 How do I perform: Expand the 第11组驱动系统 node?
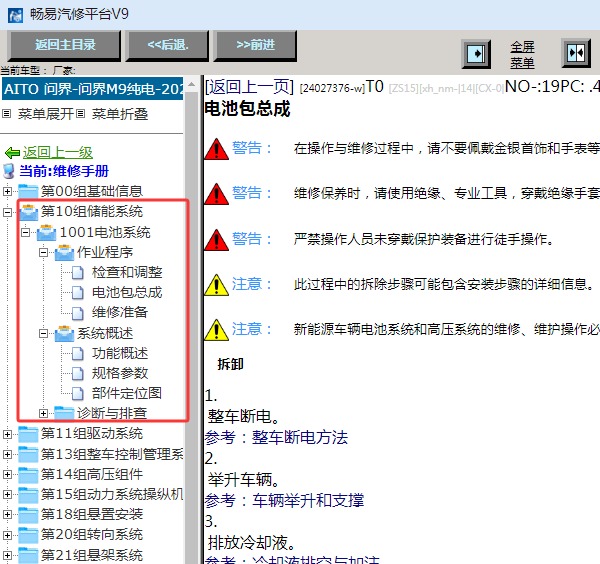point(7,434)
